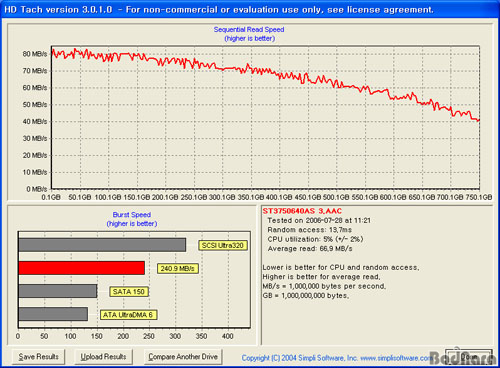Click the 60 MB/s axis label
Image resolution: width=500 pixels, height=368 pixels.
pos(35,88)
